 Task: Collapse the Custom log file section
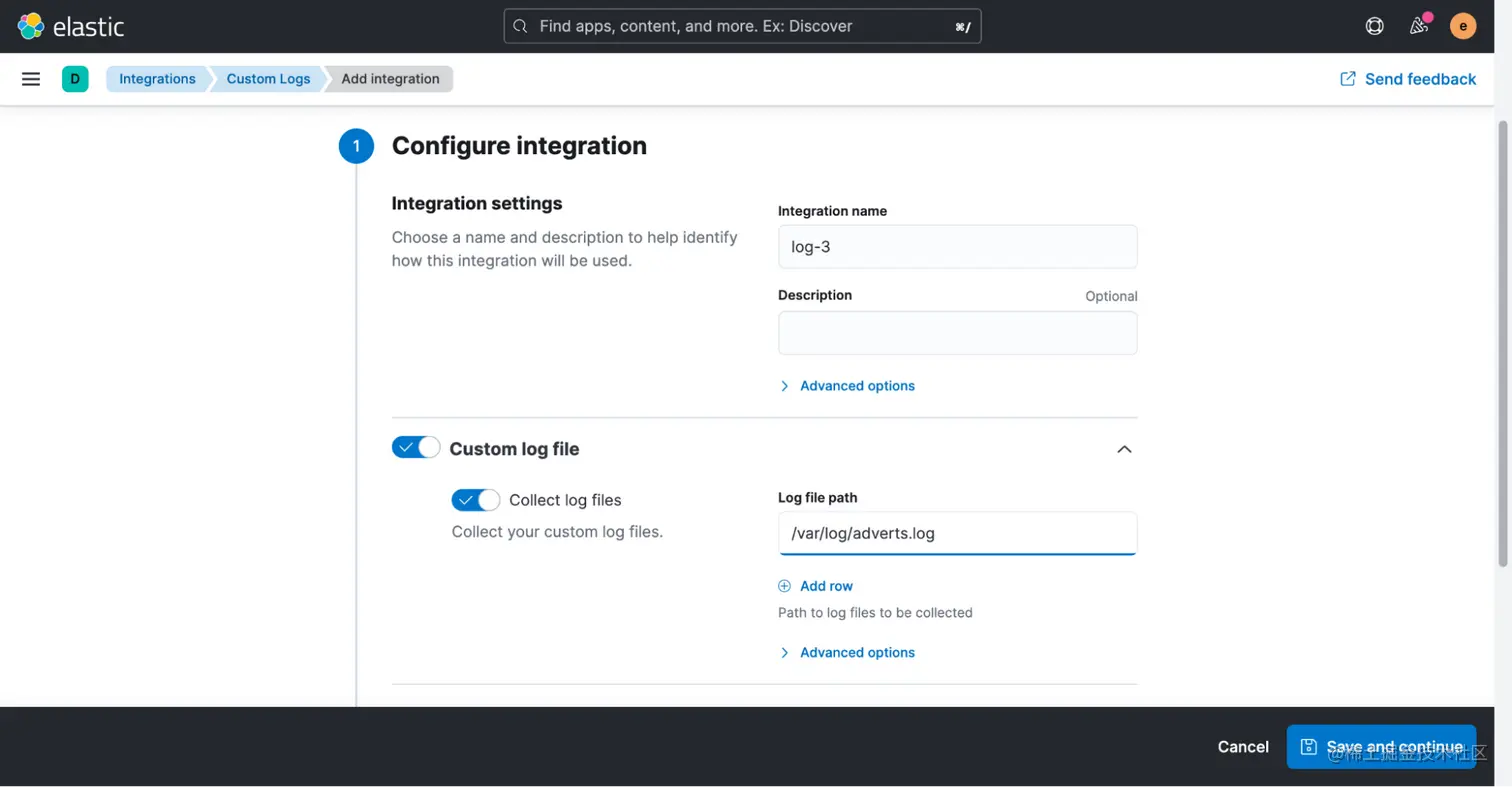pyautogui.click(x=1124, y=449)
